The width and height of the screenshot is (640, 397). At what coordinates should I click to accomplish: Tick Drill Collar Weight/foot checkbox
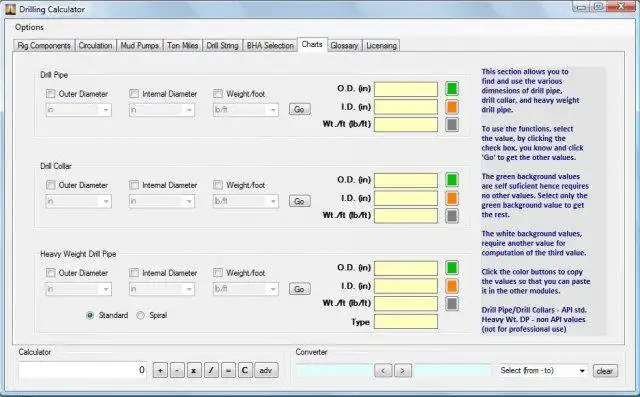[x=218, y=185]
